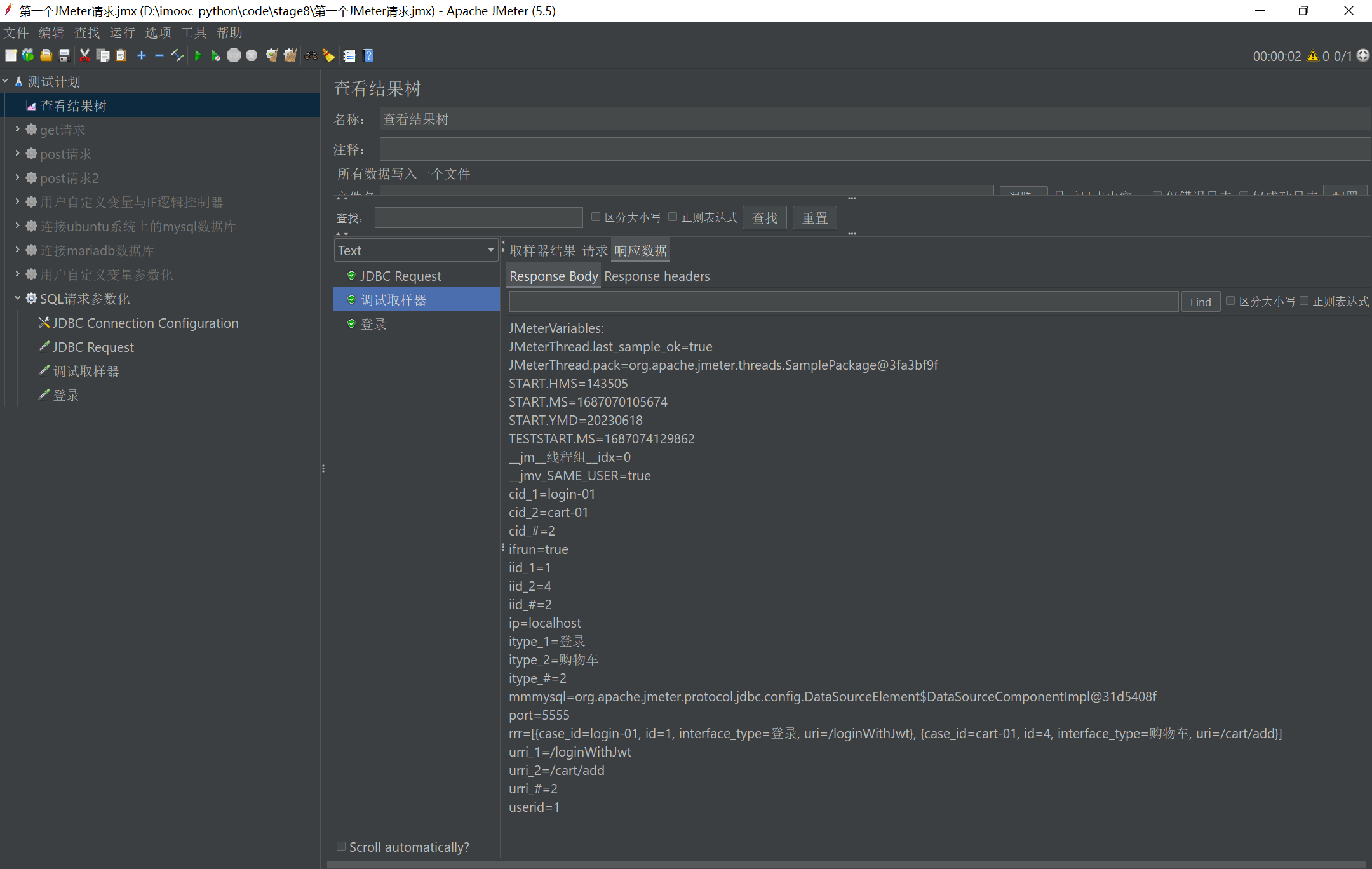
Task: Click the Clear All double-broom icon
Action: point(290,56)
